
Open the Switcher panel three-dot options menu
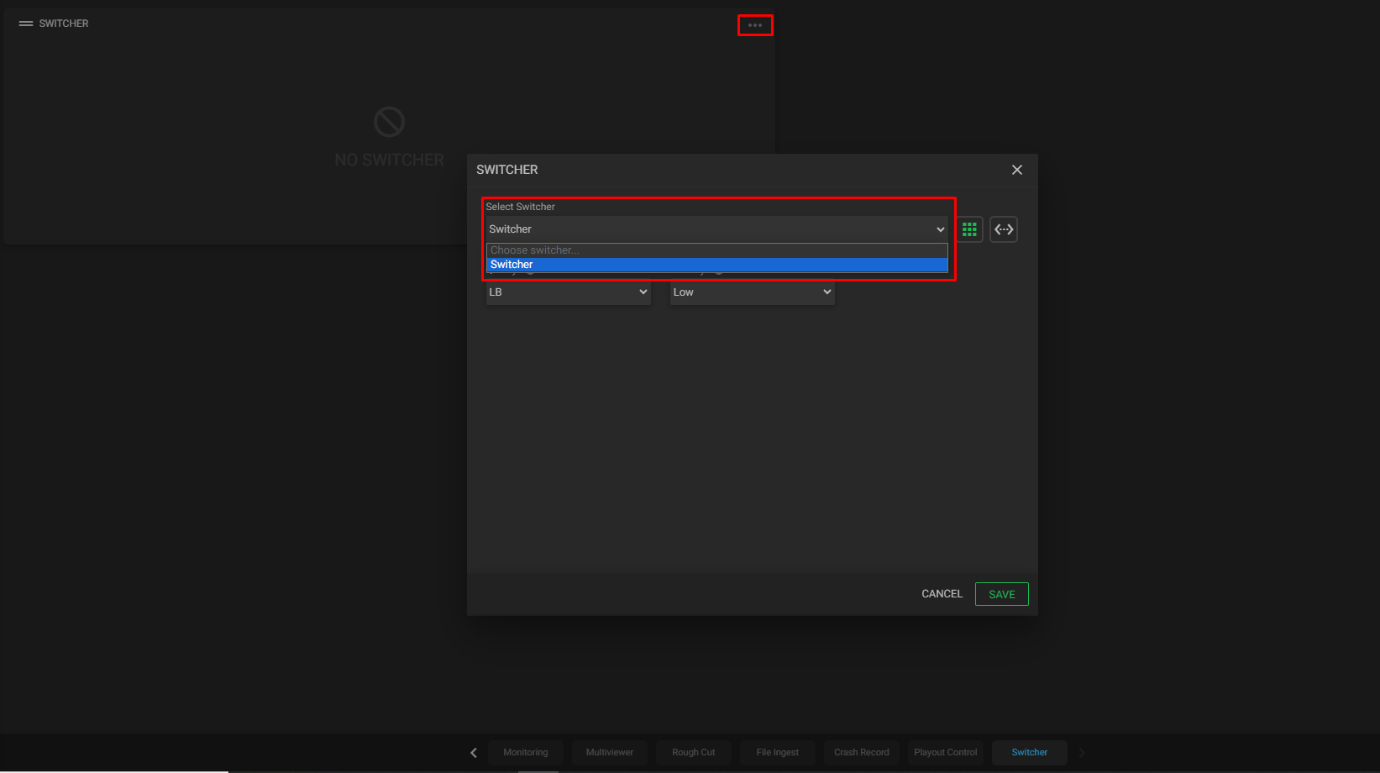coord(755,25)
